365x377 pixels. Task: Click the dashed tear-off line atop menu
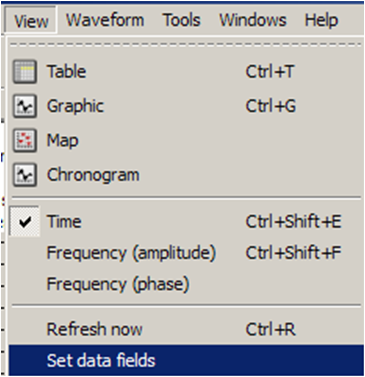pyautogui.click(x=186, y=44)
